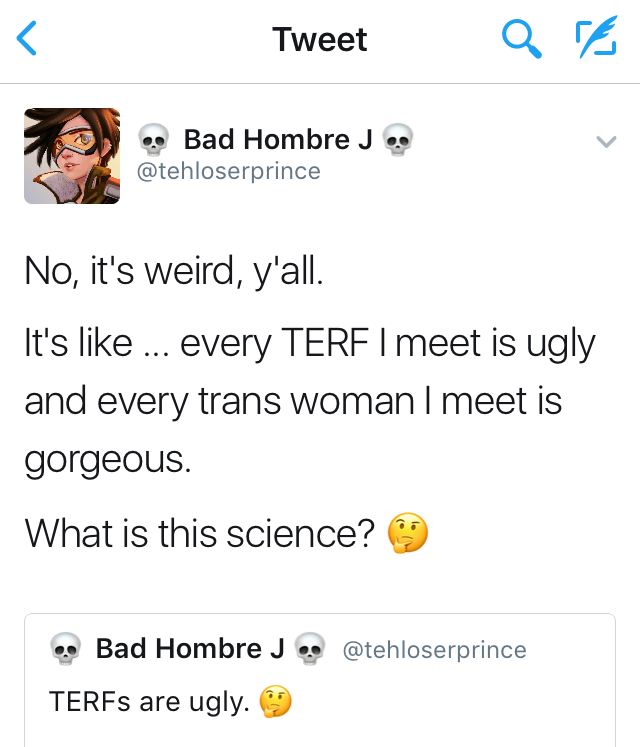This screenshot has width=640, height=747.
Task: Compose a new tweet with feather icon
Action: click(x=596, y=39)
